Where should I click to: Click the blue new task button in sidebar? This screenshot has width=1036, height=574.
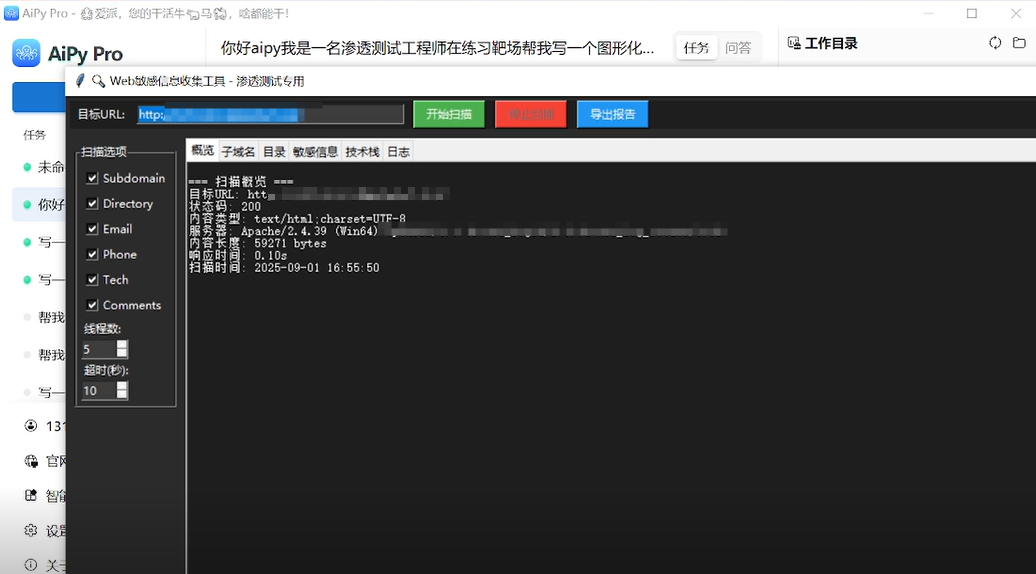click(39, 97)
